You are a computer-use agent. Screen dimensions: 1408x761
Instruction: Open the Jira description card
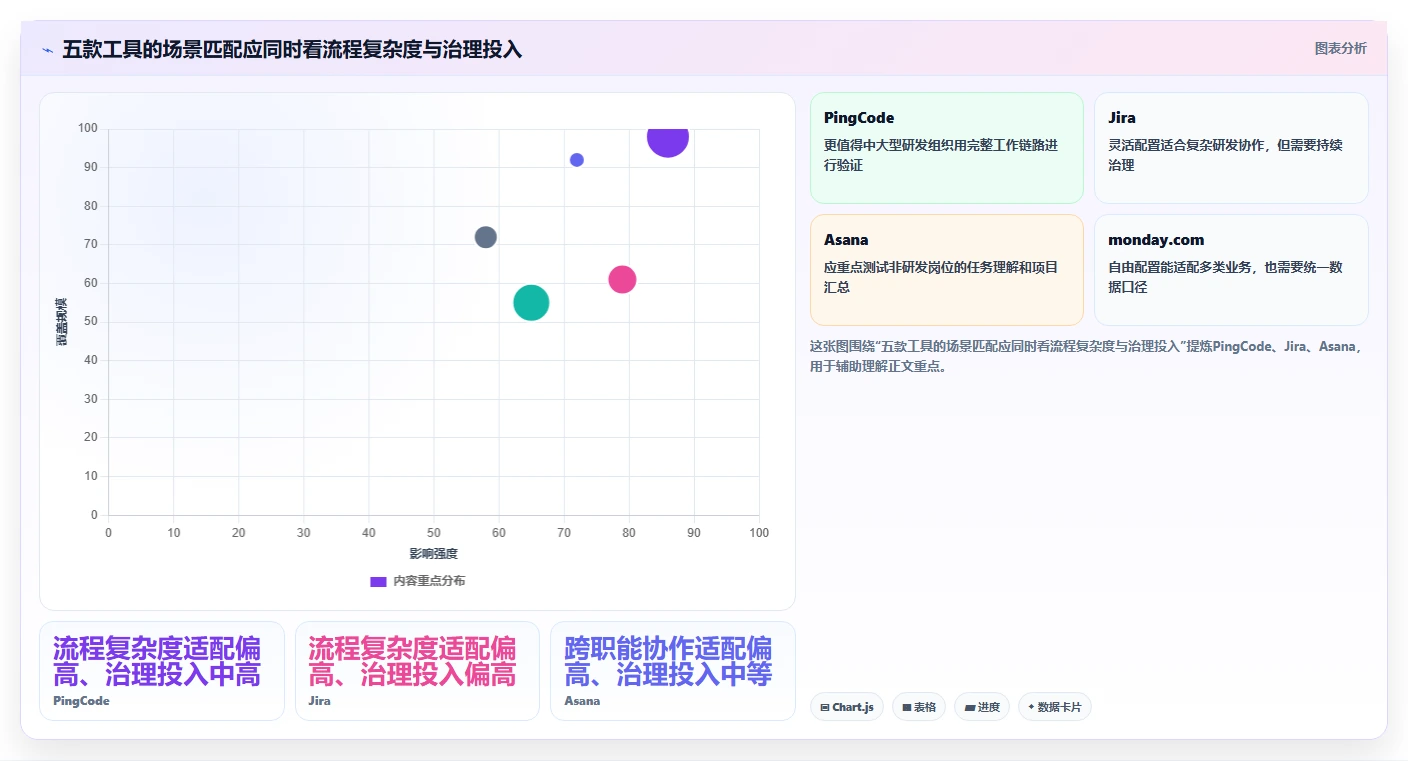pyautogui.click(x=1231, y=148)
